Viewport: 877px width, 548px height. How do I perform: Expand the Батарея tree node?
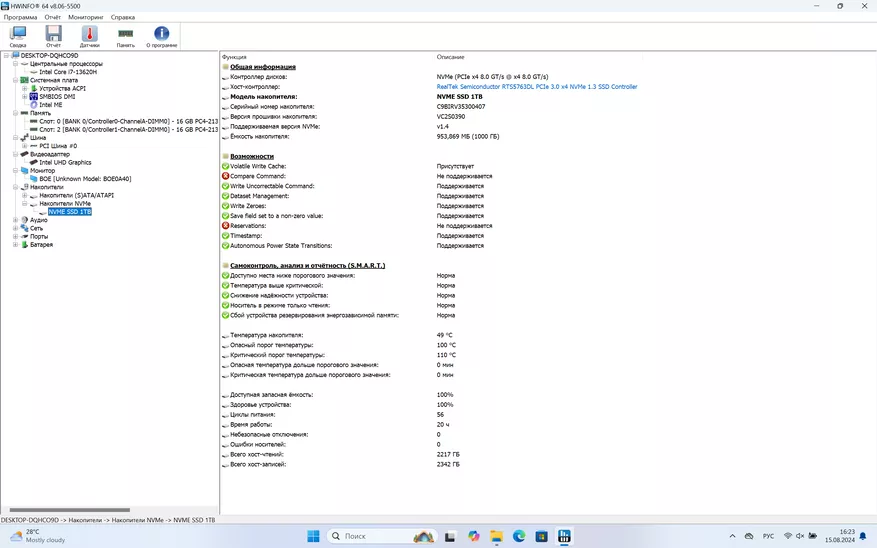point(15,244)
